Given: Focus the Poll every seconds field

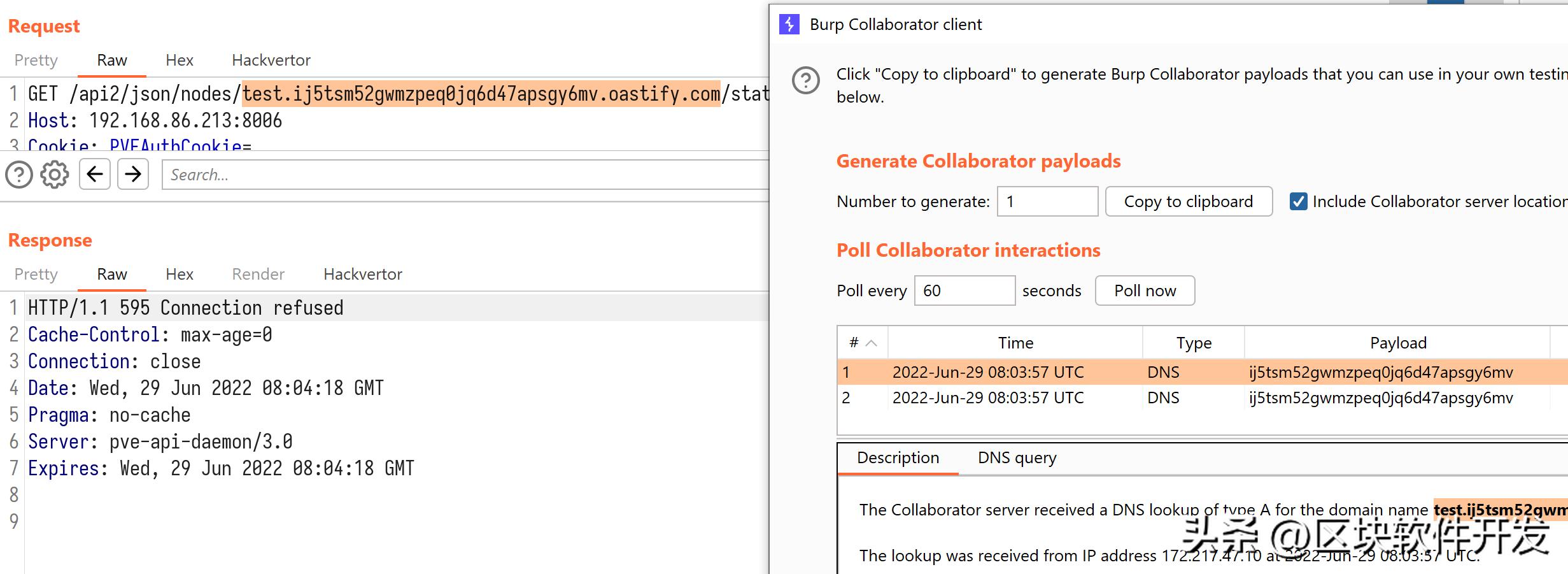Looking at the screenshot, I should pyautogui.click(x=964, y=291).
